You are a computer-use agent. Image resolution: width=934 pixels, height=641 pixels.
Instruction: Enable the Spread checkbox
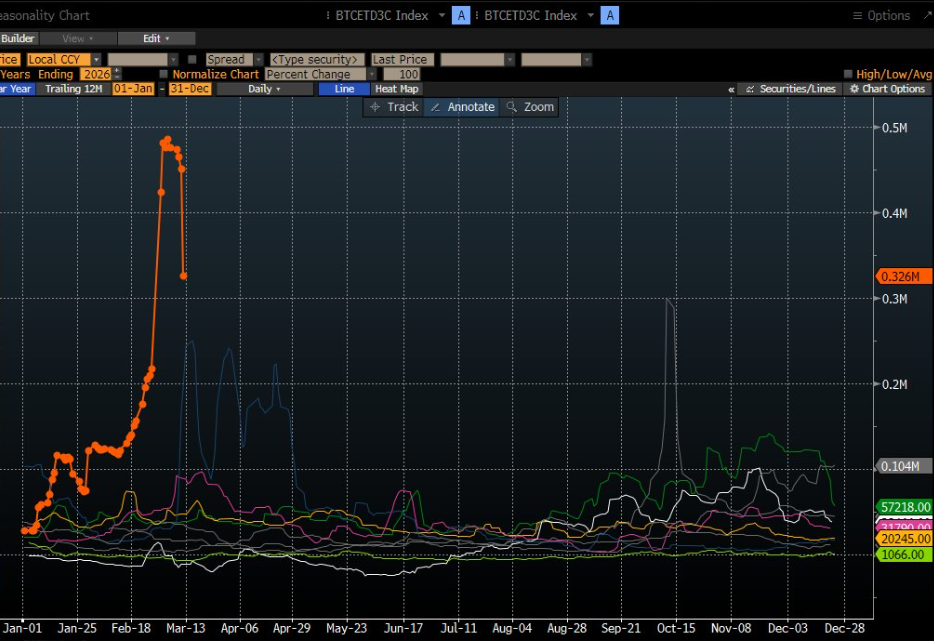click(x=194, y=60)
